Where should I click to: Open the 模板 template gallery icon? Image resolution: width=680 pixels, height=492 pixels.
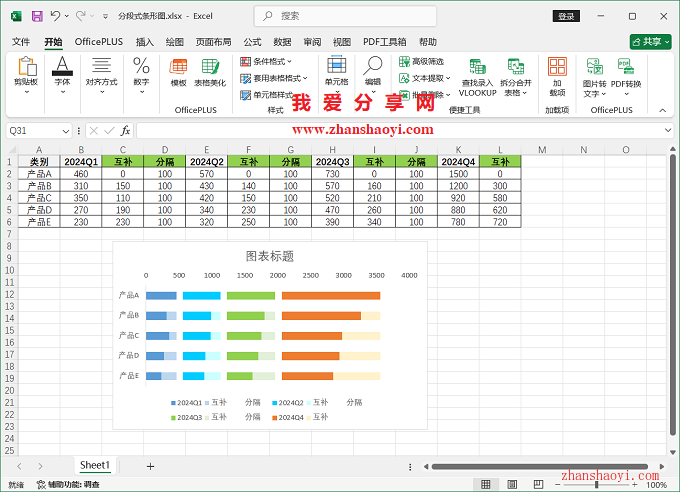pyautogui.click(x=179, y=72)
